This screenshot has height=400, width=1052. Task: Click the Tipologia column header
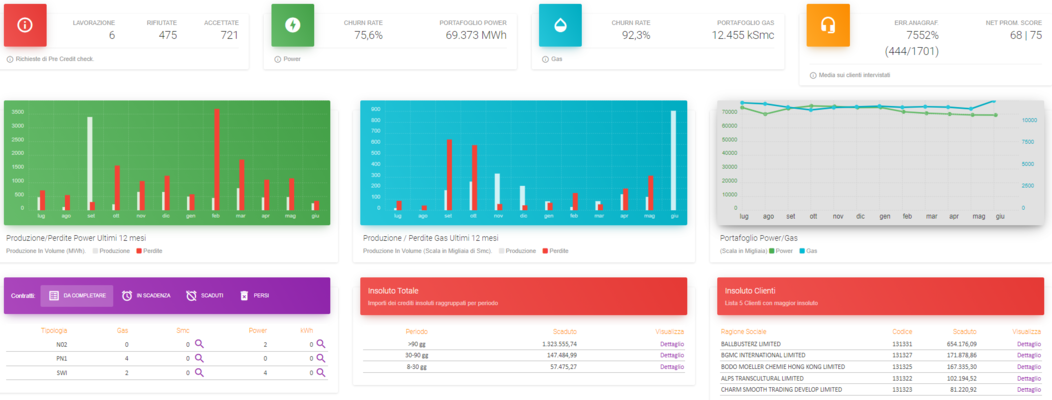[54, 330]
